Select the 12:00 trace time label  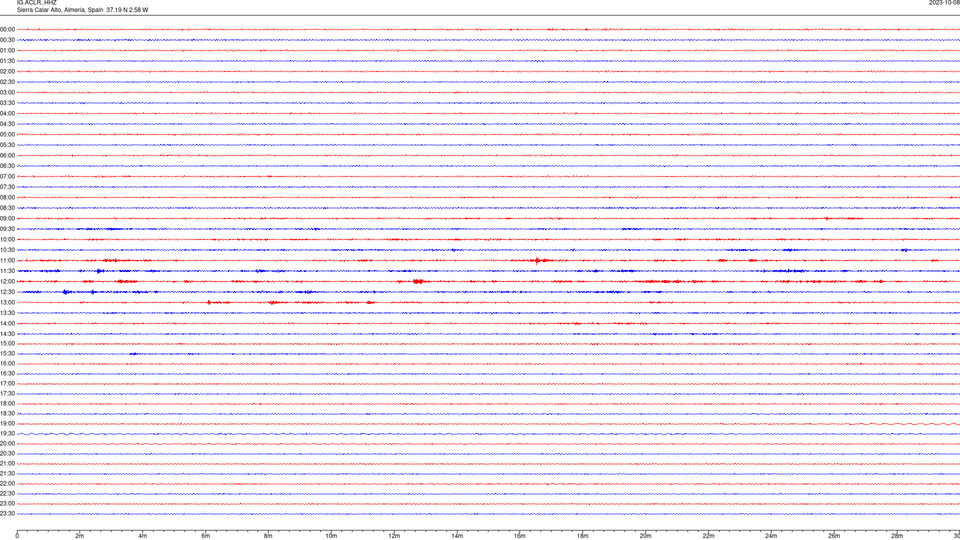point(7,282)
